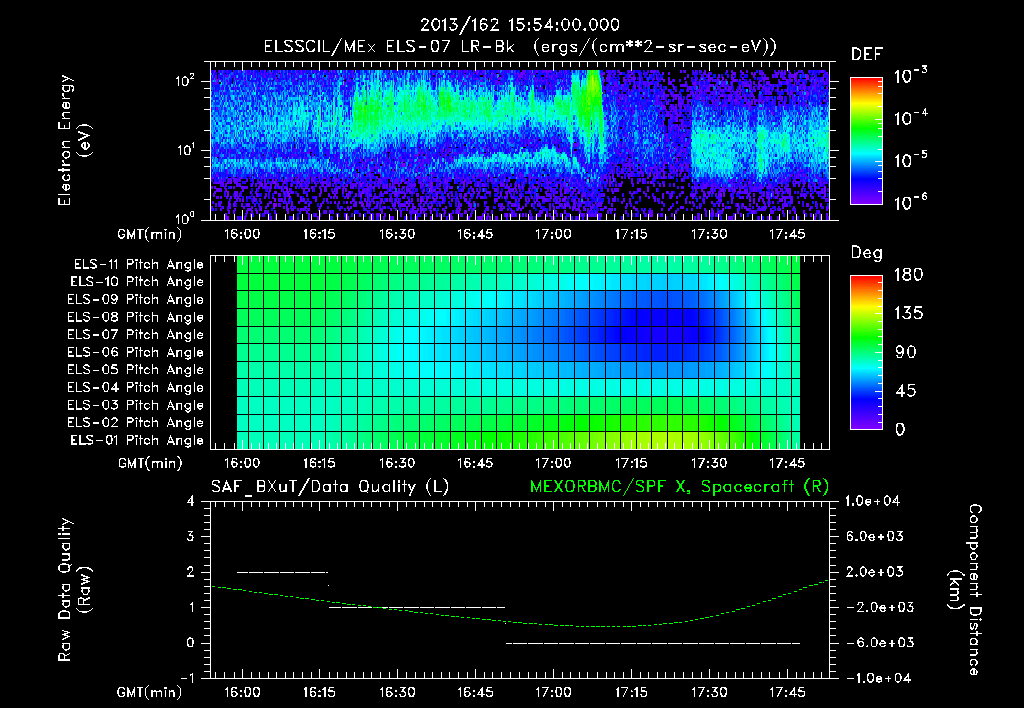This screenshot has height=708, width=1024.
Task: Click the Electron Energy (eV) axis label
Action: 74,140
